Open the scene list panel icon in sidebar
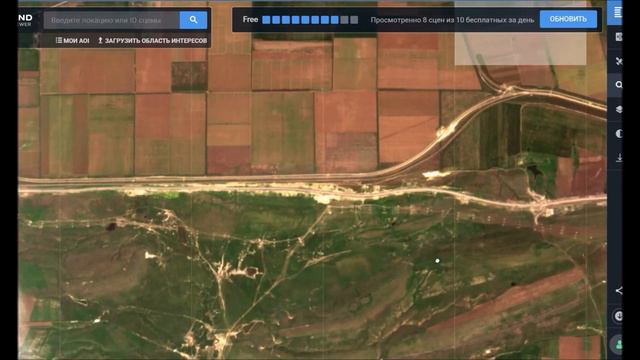This screenshot has height=360, width=640. point(617,13)
